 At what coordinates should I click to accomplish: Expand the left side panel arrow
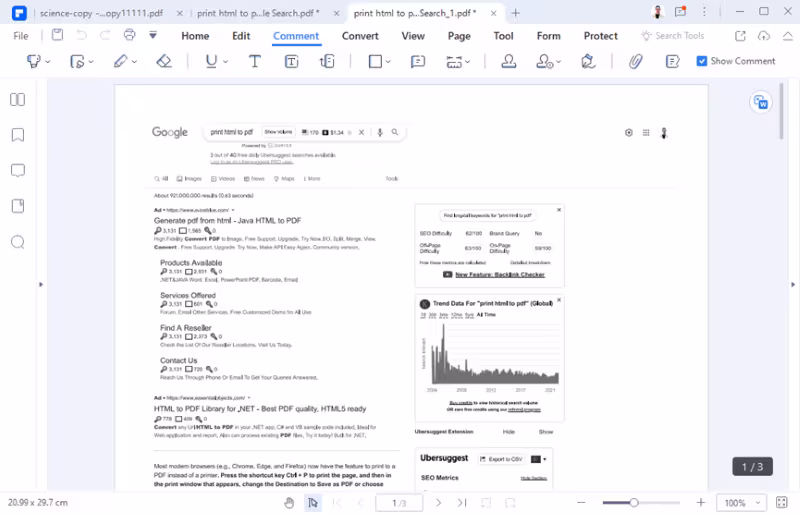click(x=41, y=284)
